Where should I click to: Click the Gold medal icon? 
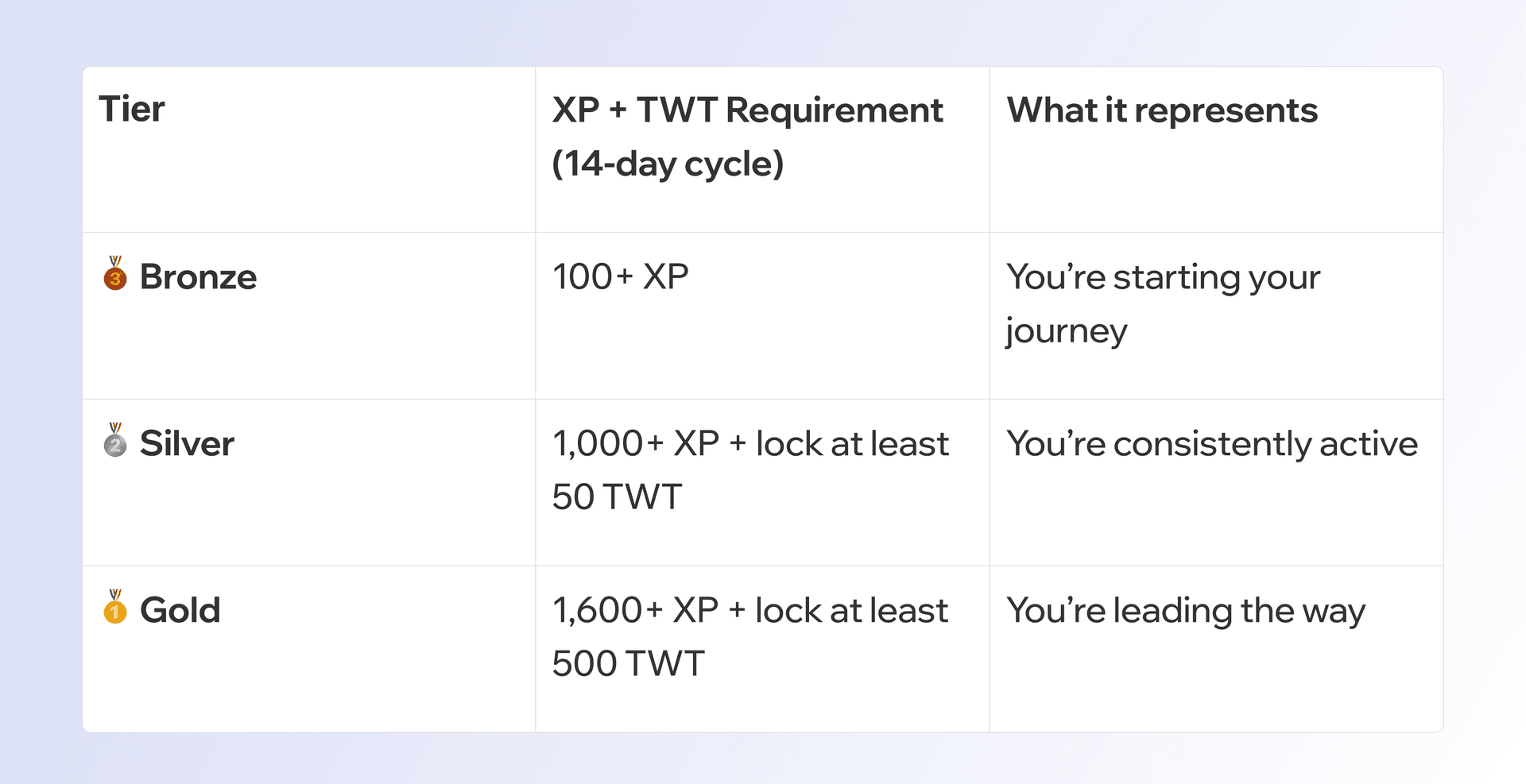click(115, 608)
